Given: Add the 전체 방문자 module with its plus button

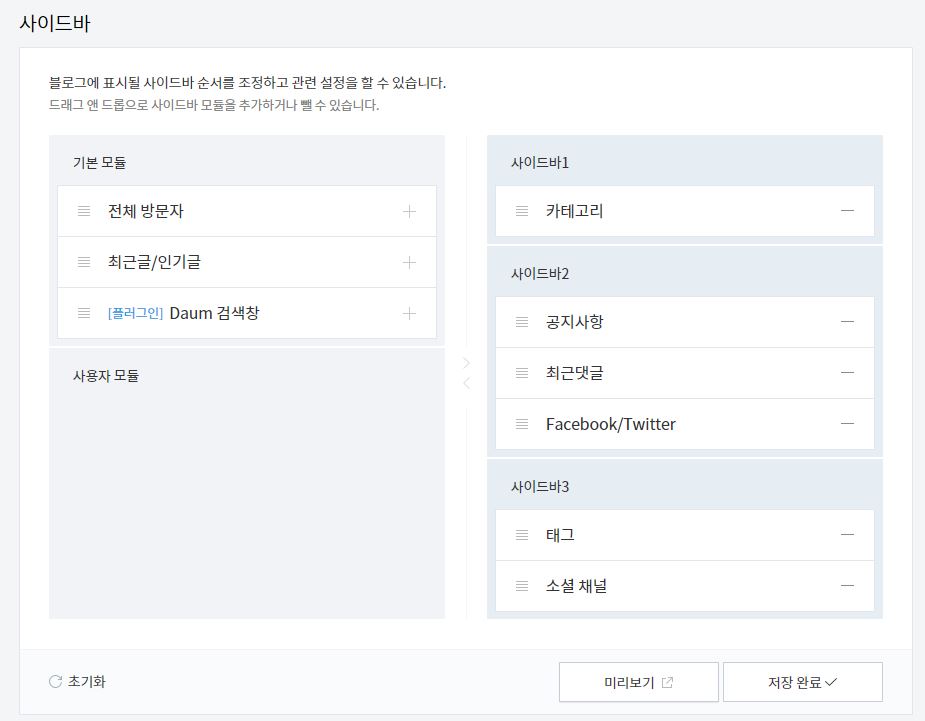Looking at the screenshot, I should click(409, 211).
